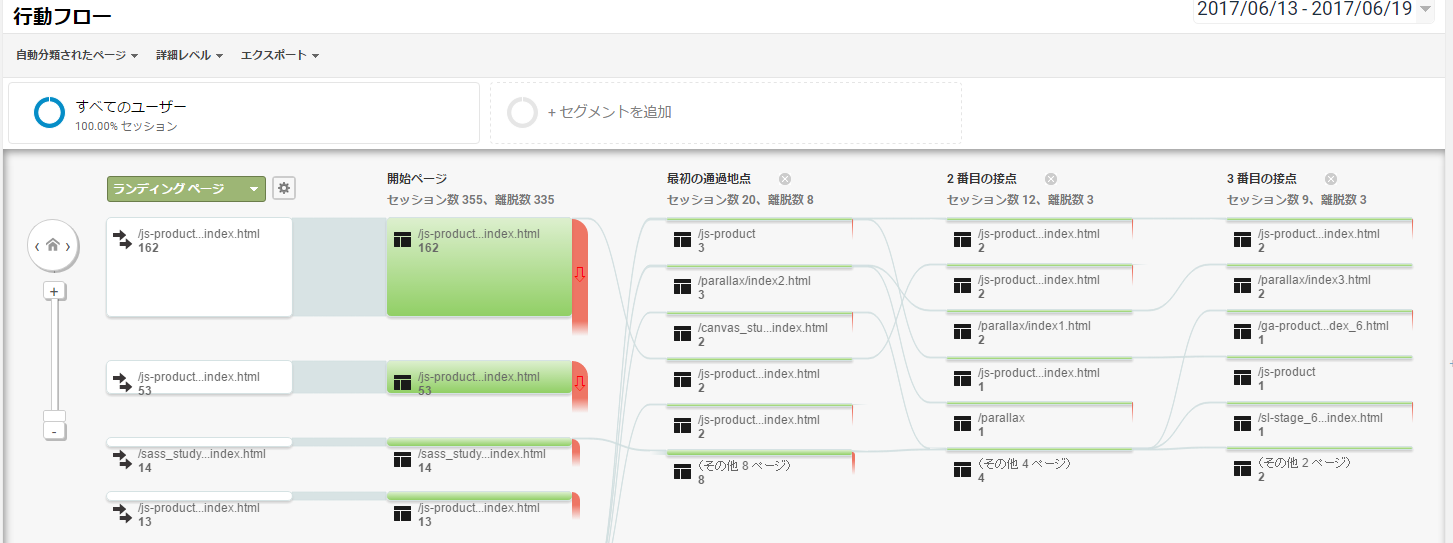Remove the 3番目の接点 column
Viewport: 1453px width, 543px height.
[x=1331, y=179]
